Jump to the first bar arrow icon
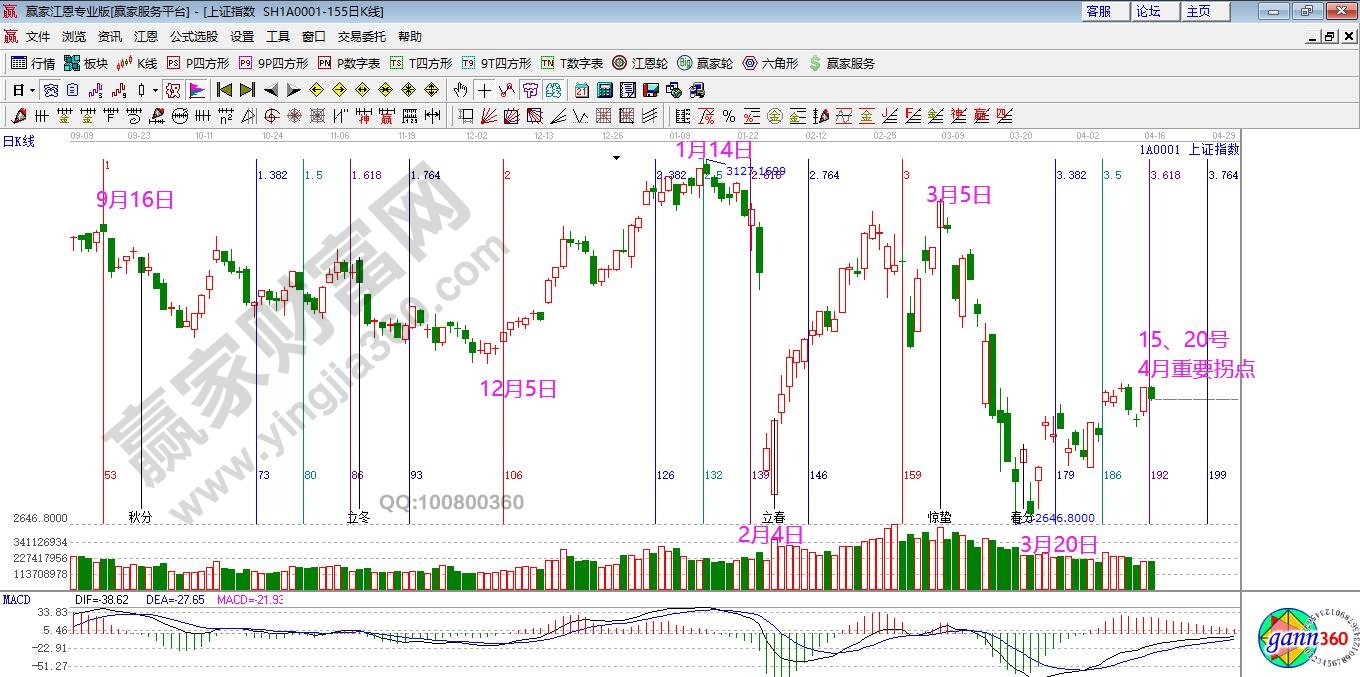Viewport: 1360px width, 677px height. [224, 90]
